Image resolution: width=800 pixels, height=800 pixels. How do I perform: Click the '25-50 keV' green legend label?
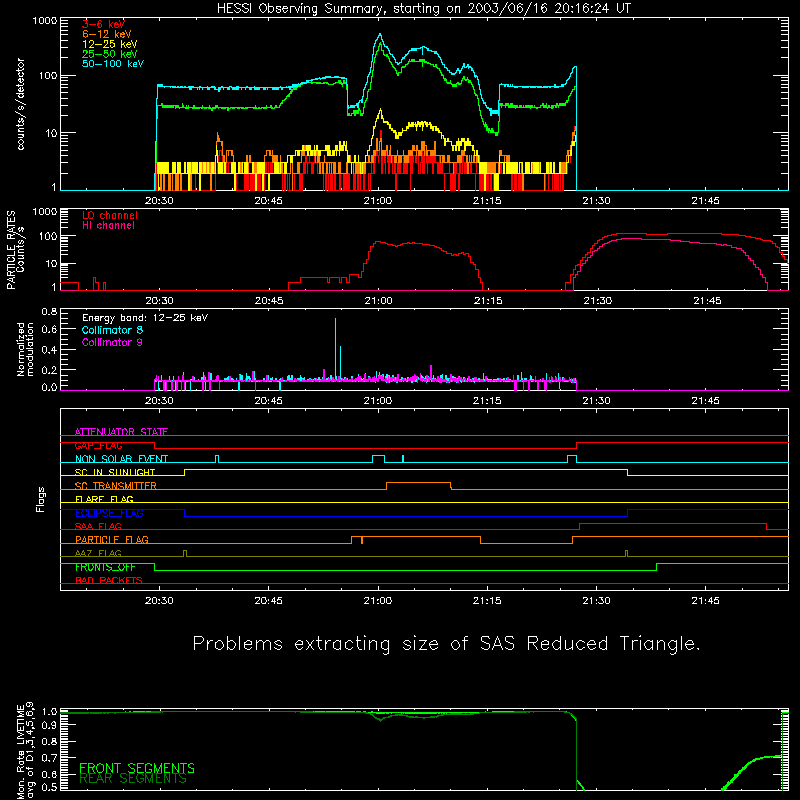[x=110, y=54]
